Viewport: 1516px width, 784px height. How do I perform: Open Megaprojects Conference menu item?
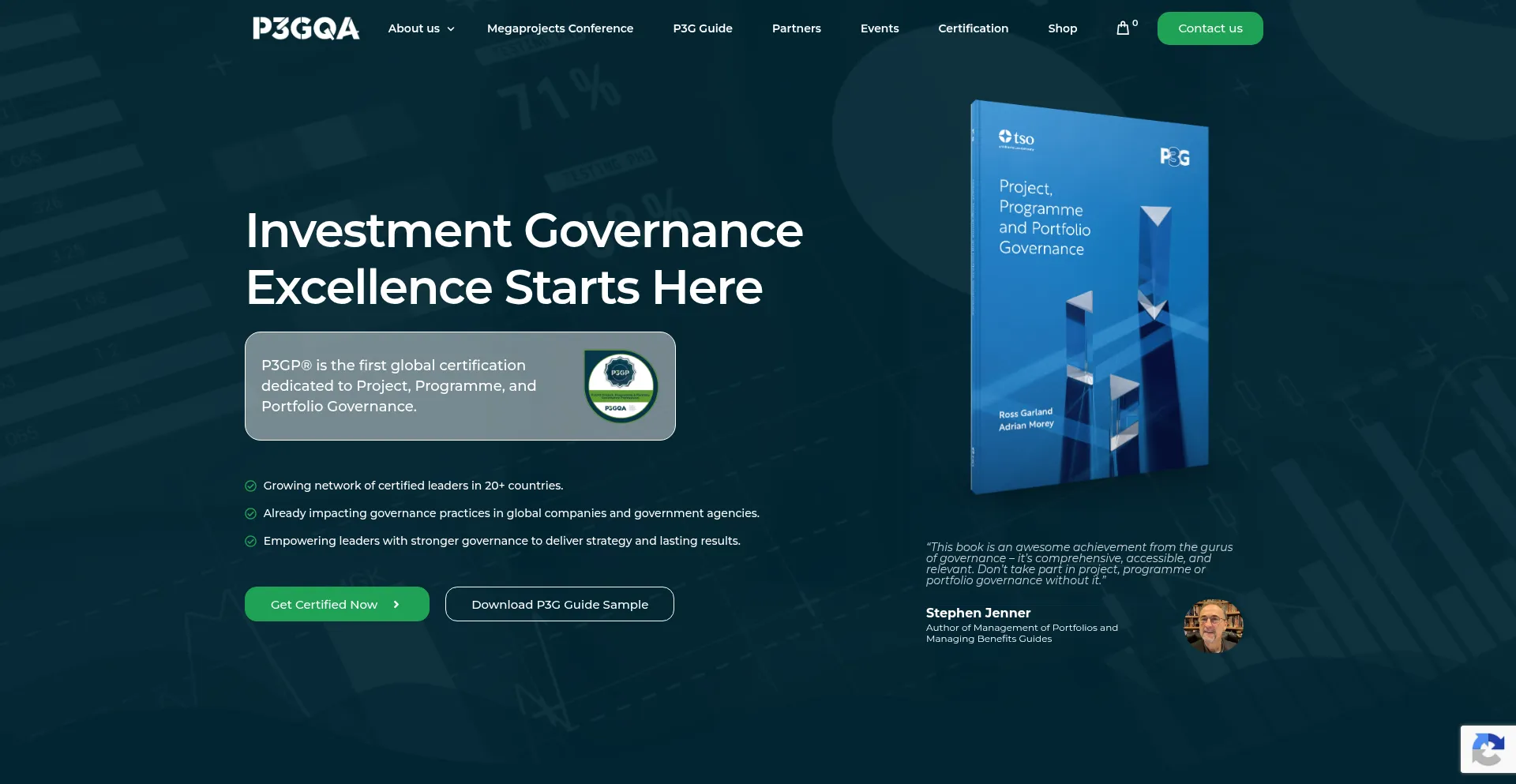click(x=560, y=28)
